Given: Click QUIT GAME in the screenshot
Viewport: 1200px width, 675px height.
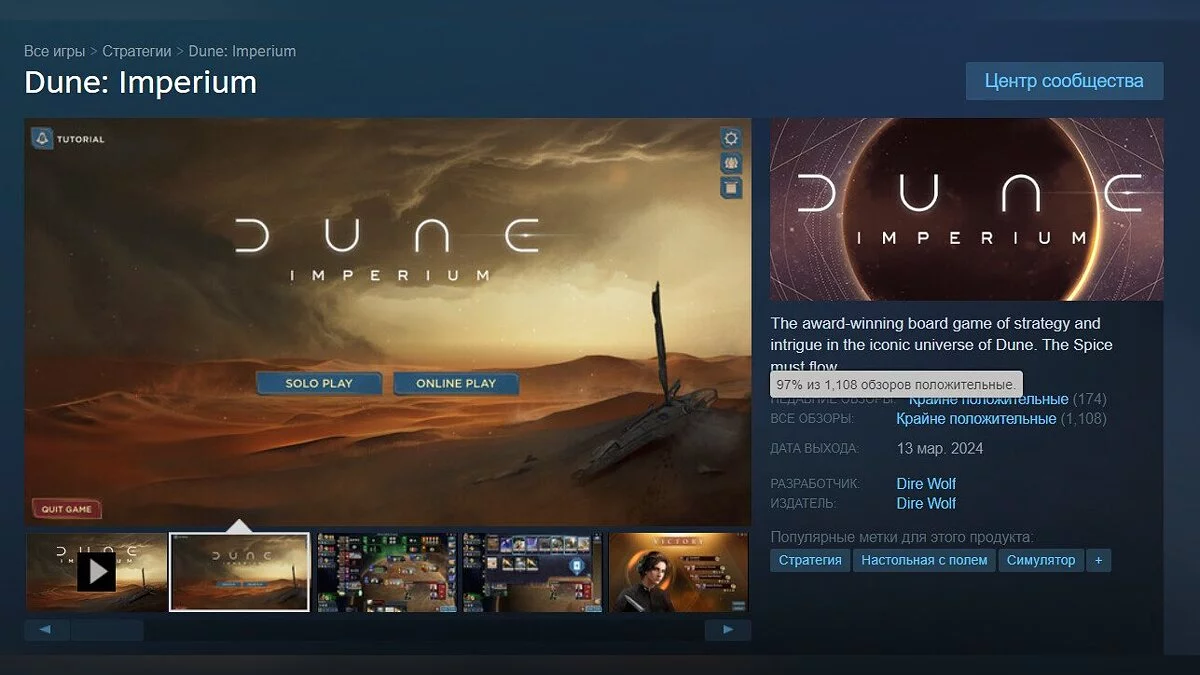Looking at the screenshot, I should pyautogui.click(x=66, y=509).
